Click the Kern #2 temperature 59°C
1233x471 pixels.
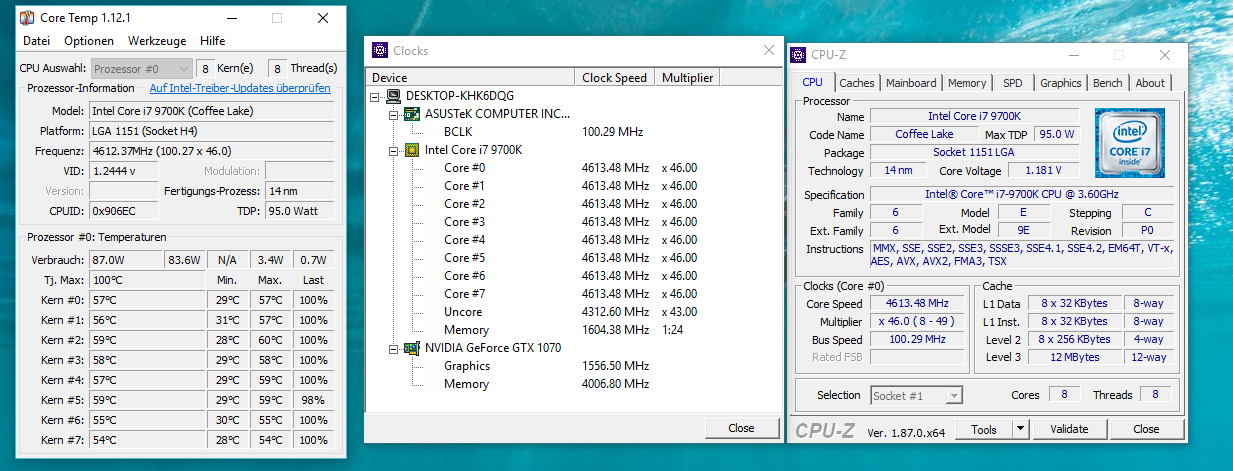[146, 340]
